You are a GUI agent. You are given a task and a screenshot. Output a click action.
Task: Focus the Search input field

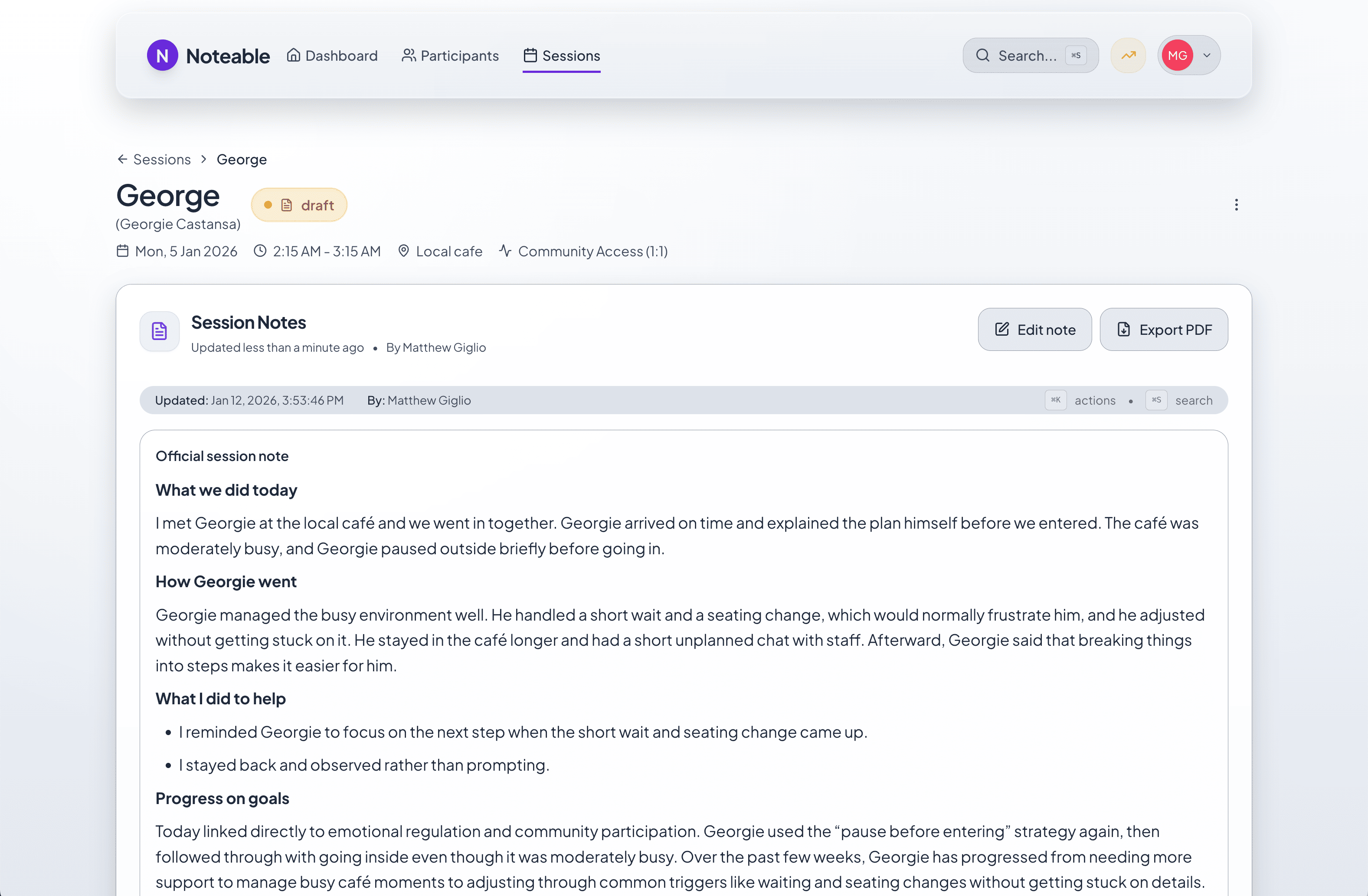pyautogui.click(x=1027, y=56)
